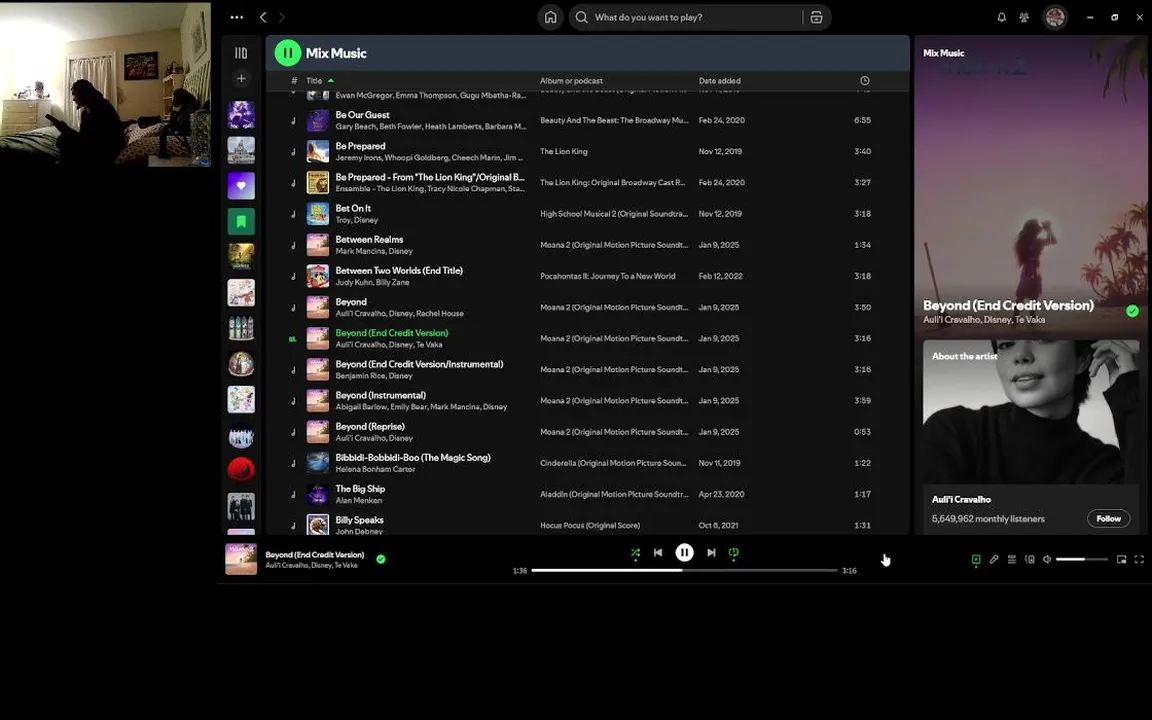The height and width of the screenshot is (720, 1152).
Task: Go back with the left arrow
Action: [x=263, y=17]
